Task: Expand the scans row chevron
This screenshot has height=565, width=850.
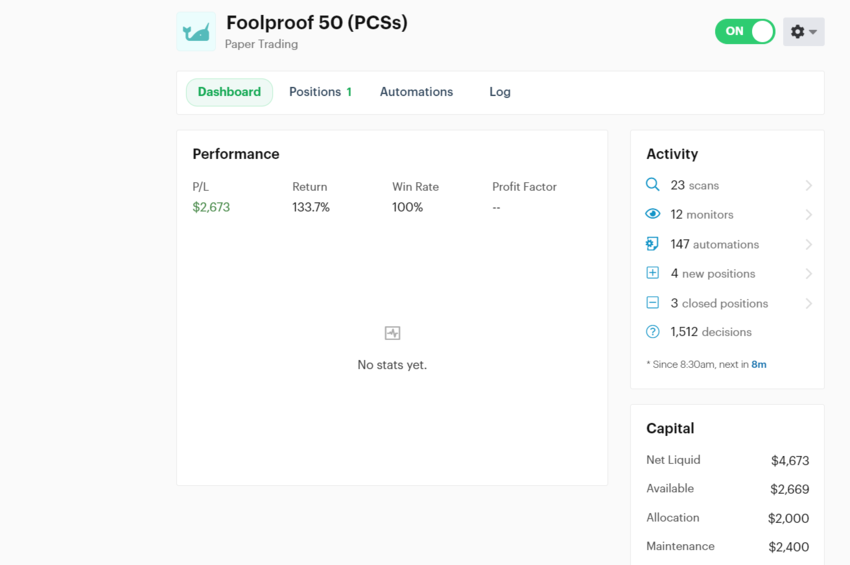Action: tap(808, 185)
